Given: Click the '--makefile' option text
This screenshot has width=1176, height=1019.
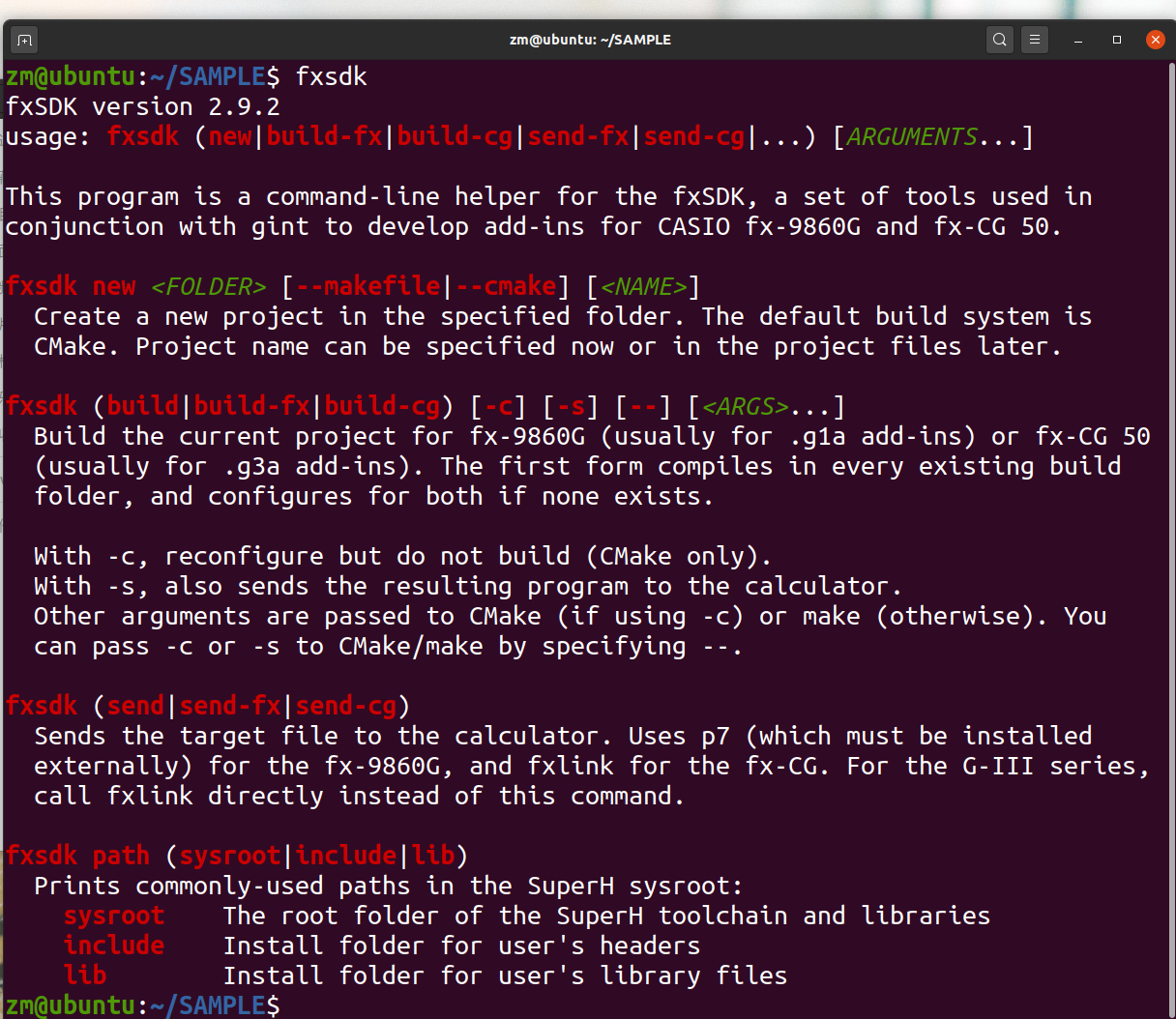Looking at the screenshot, I should click(x=368, y=286).
